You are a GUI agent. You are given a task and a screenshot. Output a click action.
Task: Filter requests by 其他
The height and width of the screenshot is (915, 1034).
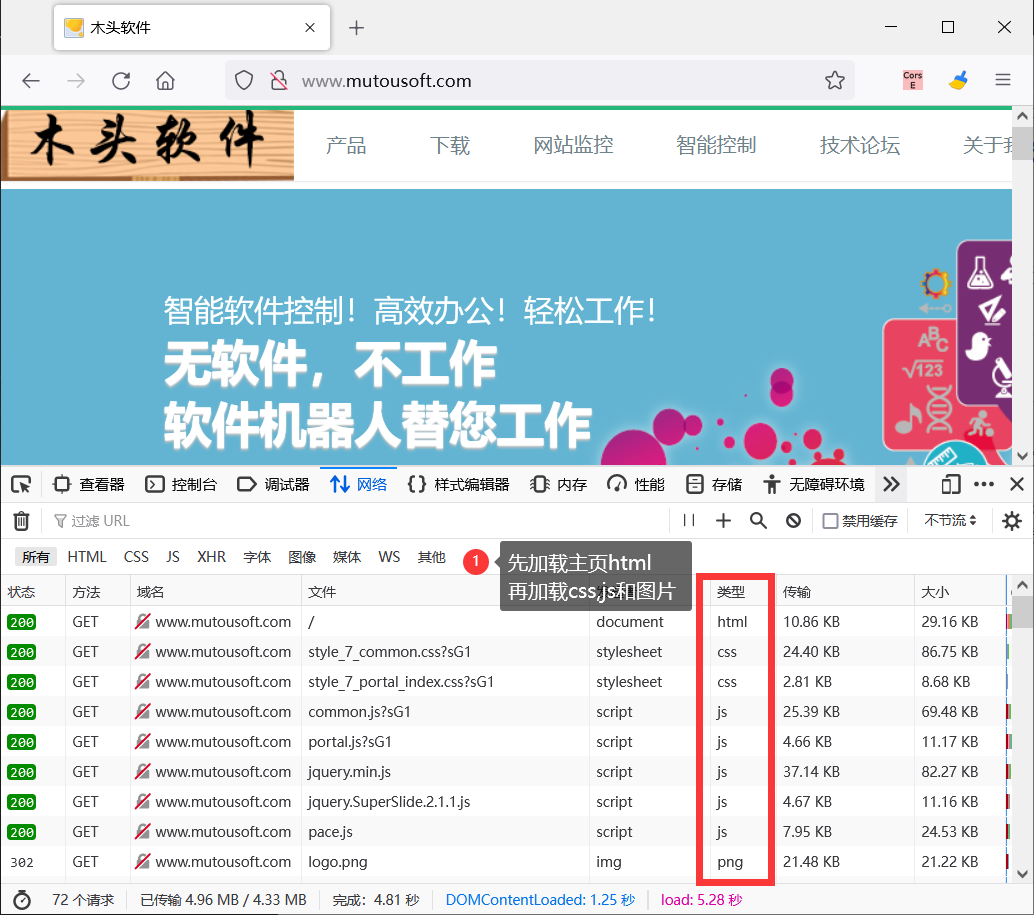431,557
